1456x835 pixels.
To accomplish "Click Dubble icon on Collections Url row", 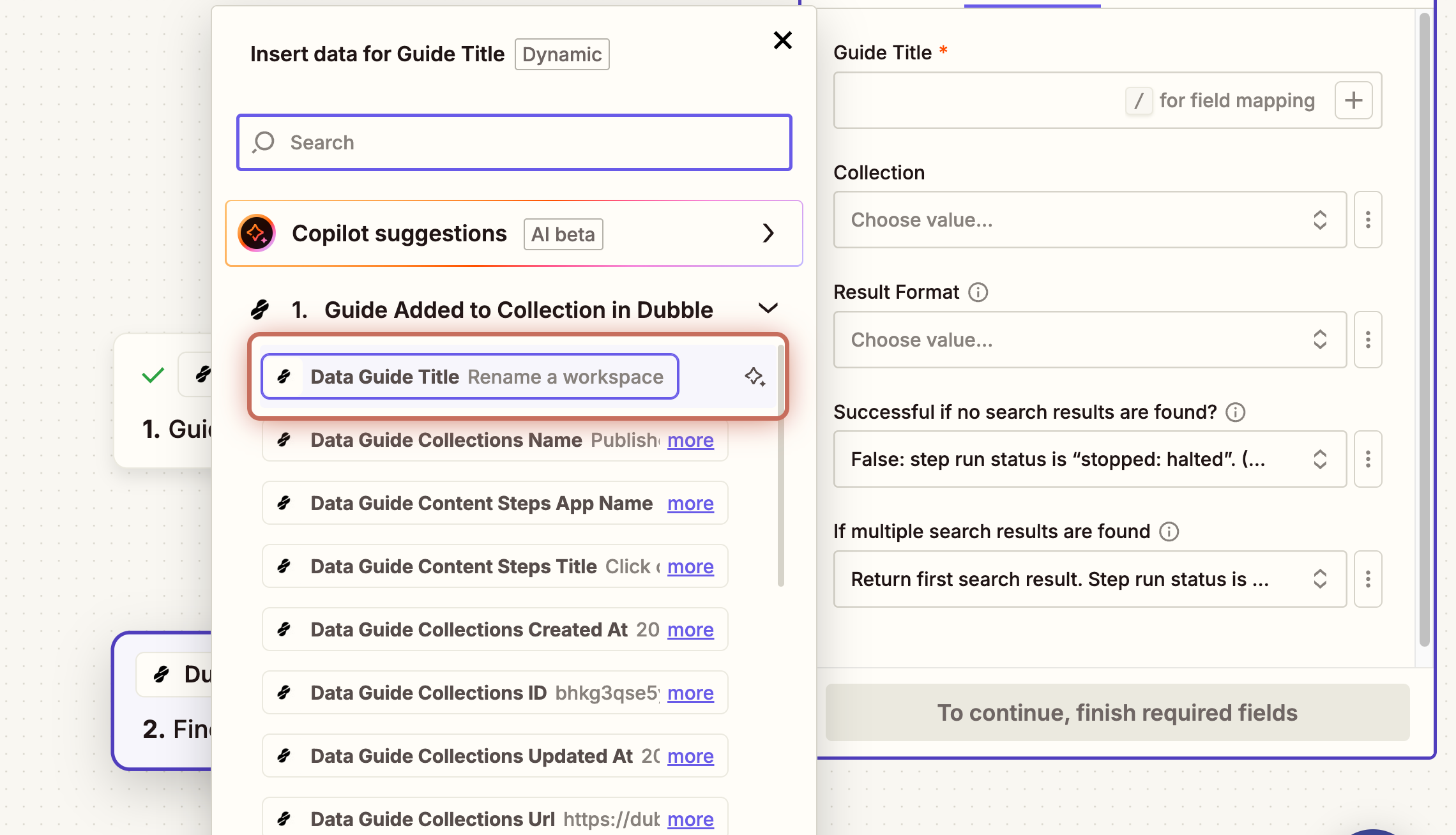I will (284, 819).
